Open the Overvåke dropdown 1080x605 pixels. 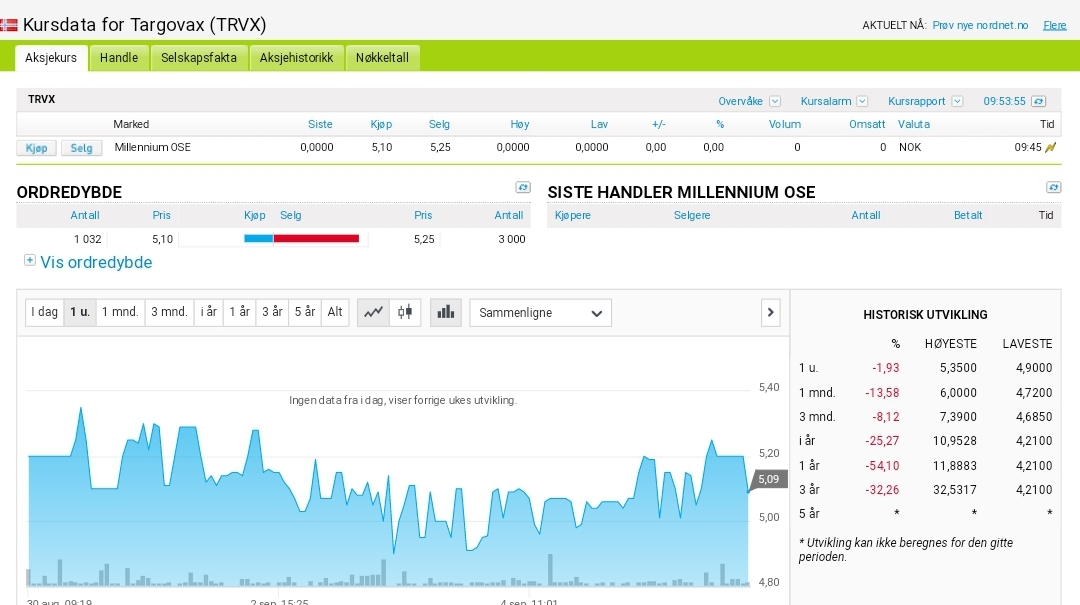(x=775, y=101)
